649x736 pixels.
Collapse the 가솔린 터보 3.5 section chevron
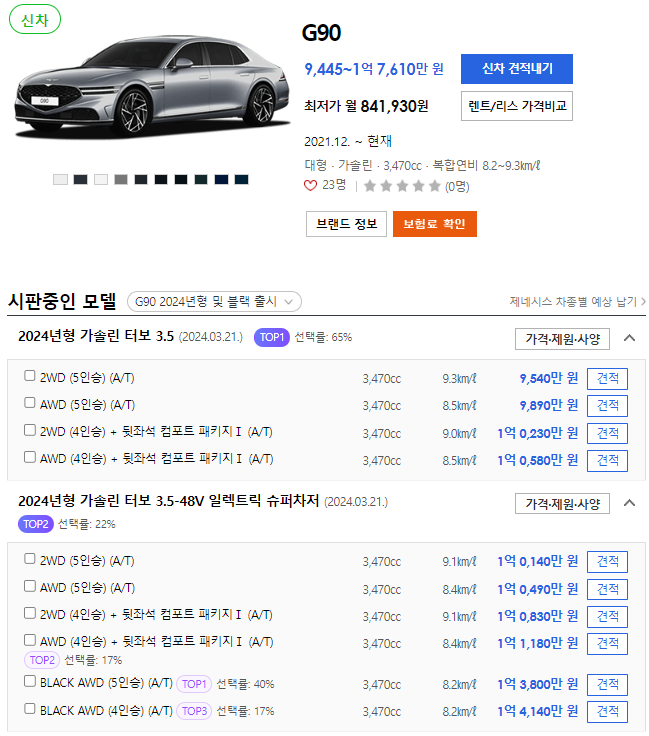coord(629,338)
